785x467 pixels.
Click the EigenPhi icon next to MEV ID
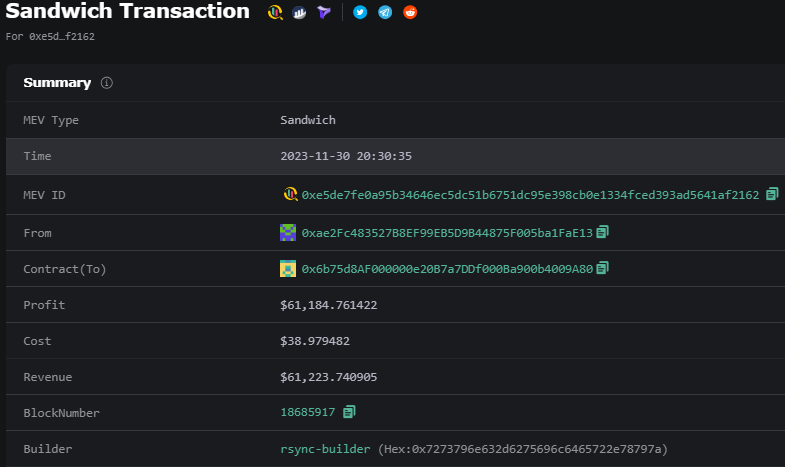click(290, 194)
